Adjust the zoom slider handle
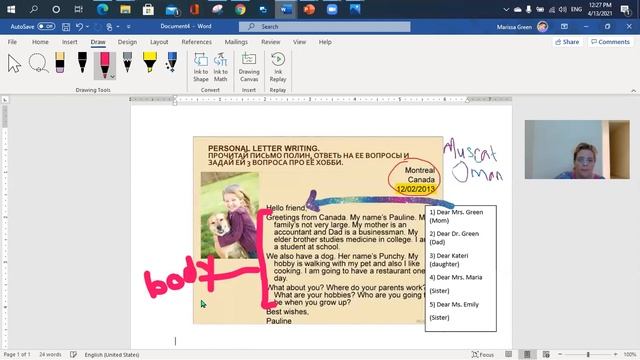Screen dimensions: 640x360 tap(588, 354)
